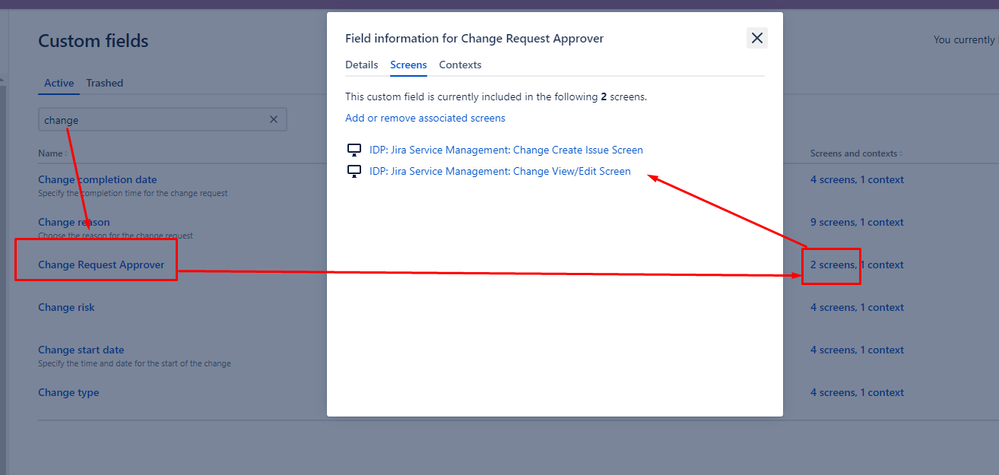Open the Trashed custom fields tab
999x475 pixels.
(104, 83)
